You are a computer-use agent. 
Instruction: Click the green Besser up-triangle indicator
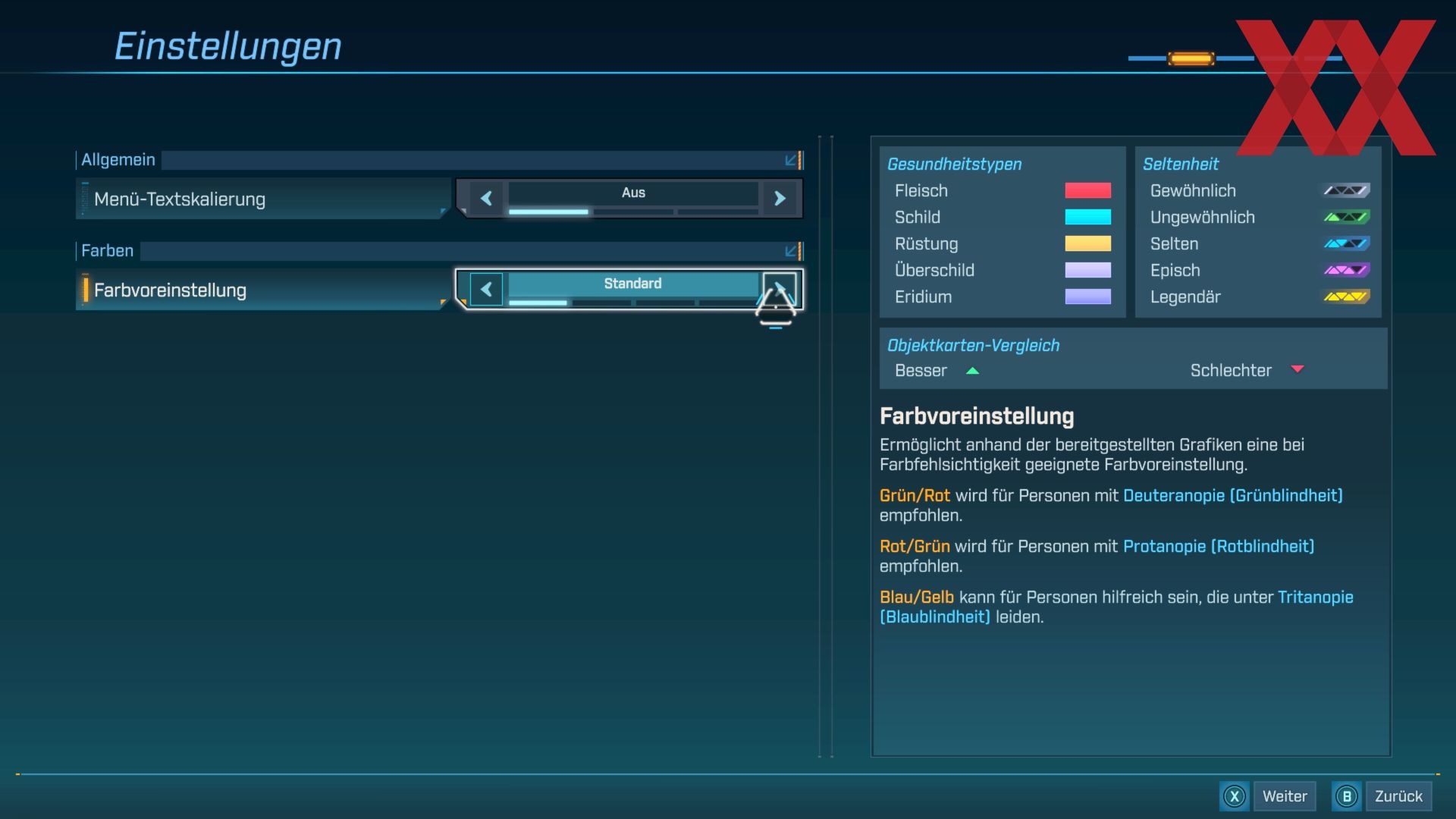pos(972,371)
